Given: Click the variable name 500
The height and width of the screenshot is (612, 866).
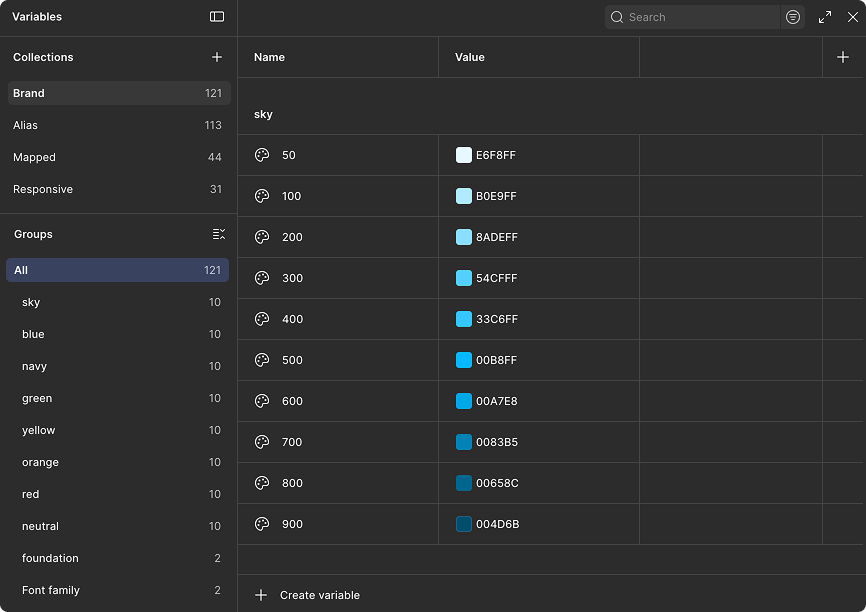Looking at the screenshot, I should click(292, 360).
